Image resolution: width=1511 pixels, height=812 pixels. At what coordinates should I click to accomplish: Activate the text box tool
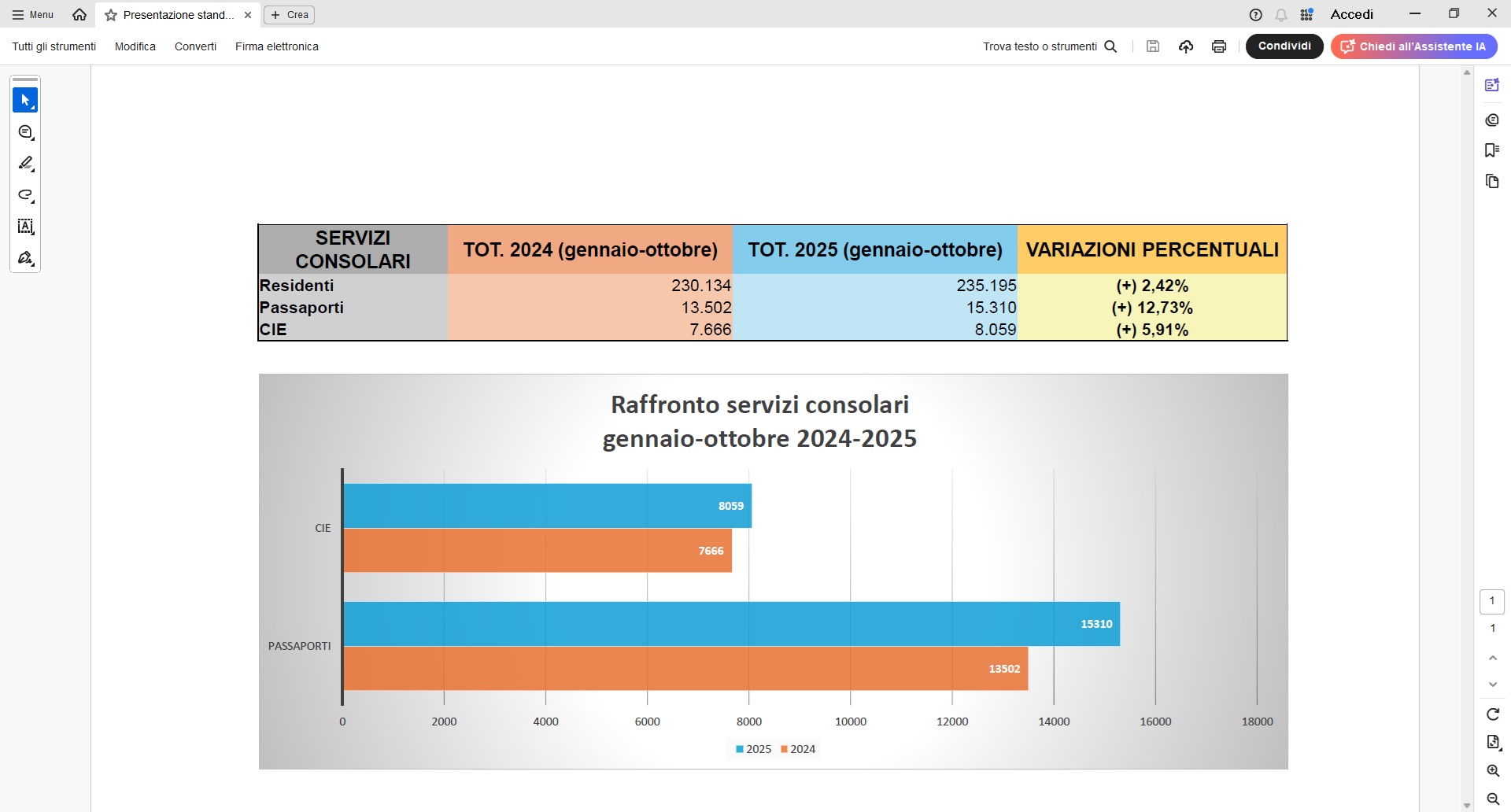[25, 227]
